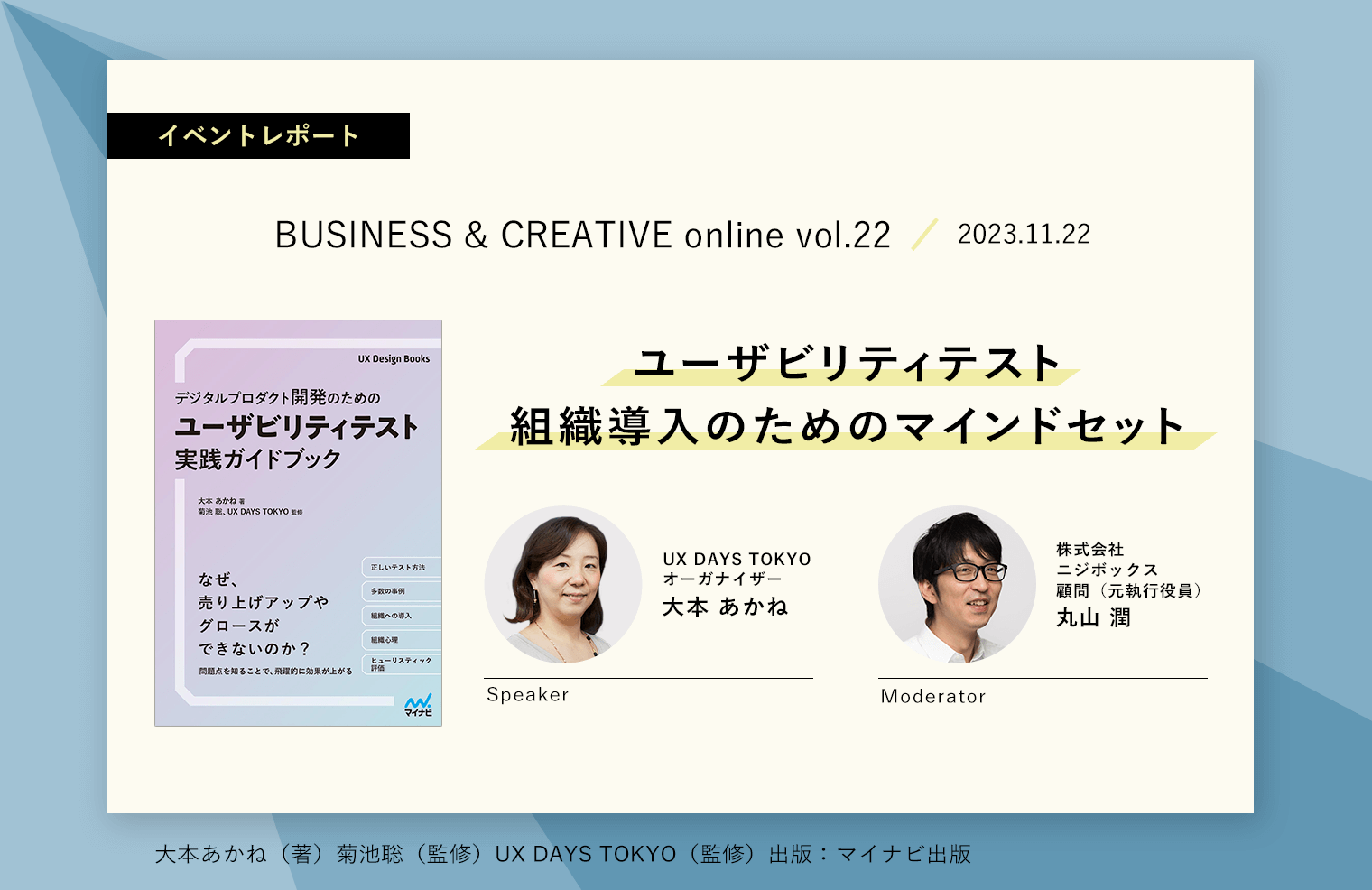The width and height of the screenshot is (1372, 890).
Task: Click the BUSINESS & CREATIVE online vol.22 heading
Action: click(582, 236)
